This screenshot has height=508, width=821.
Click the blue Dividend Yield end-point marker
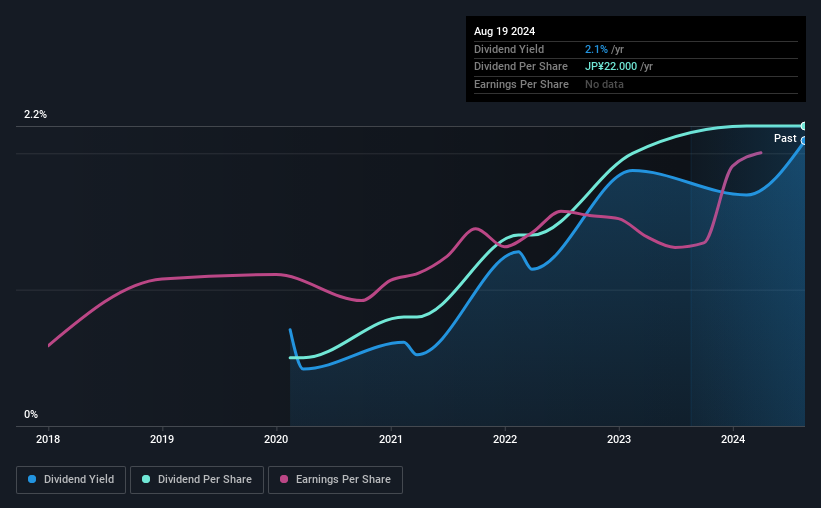pyautogui.click(x=803, y=141)
